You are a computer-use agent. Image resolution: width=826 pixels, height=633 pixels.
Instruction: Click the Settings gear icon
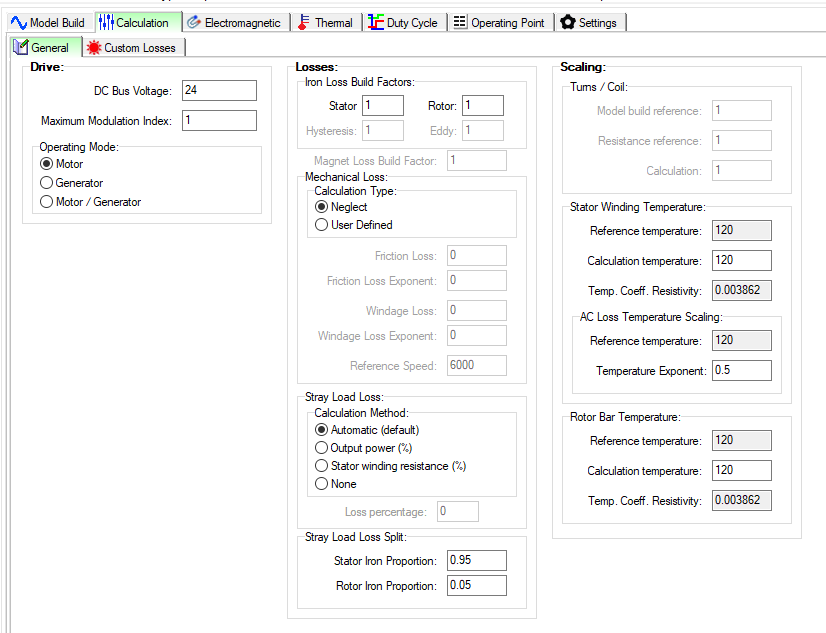tap(568, 22)
